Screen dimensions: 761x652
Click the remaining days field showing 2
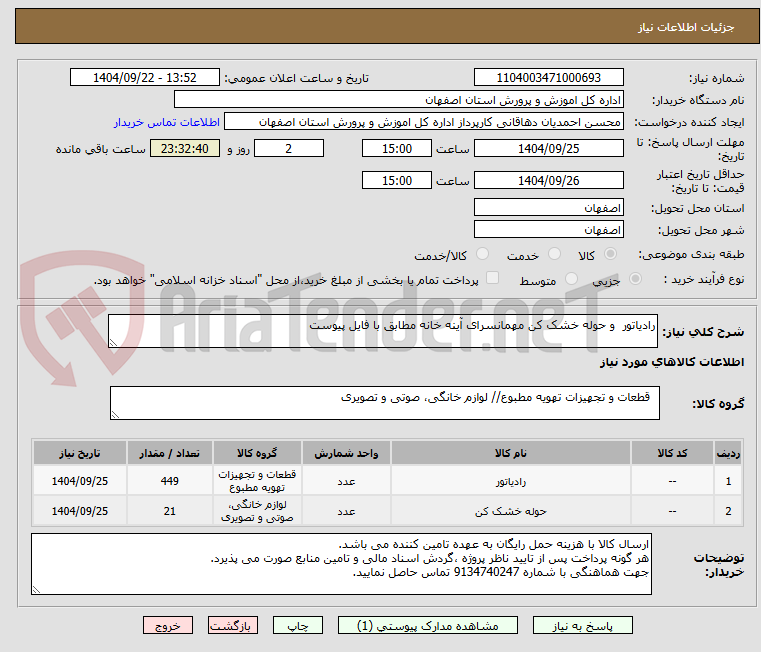[289, 148]
